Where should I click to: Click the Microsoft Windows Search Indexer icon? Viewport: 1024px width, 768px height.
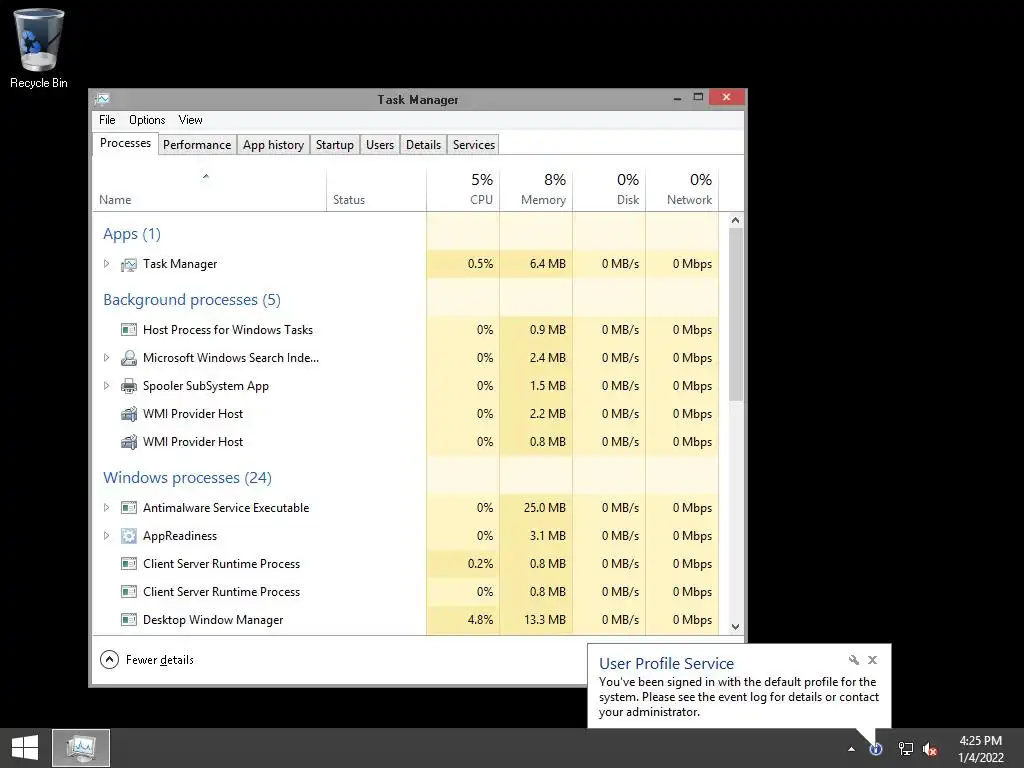tap(129, 358)
